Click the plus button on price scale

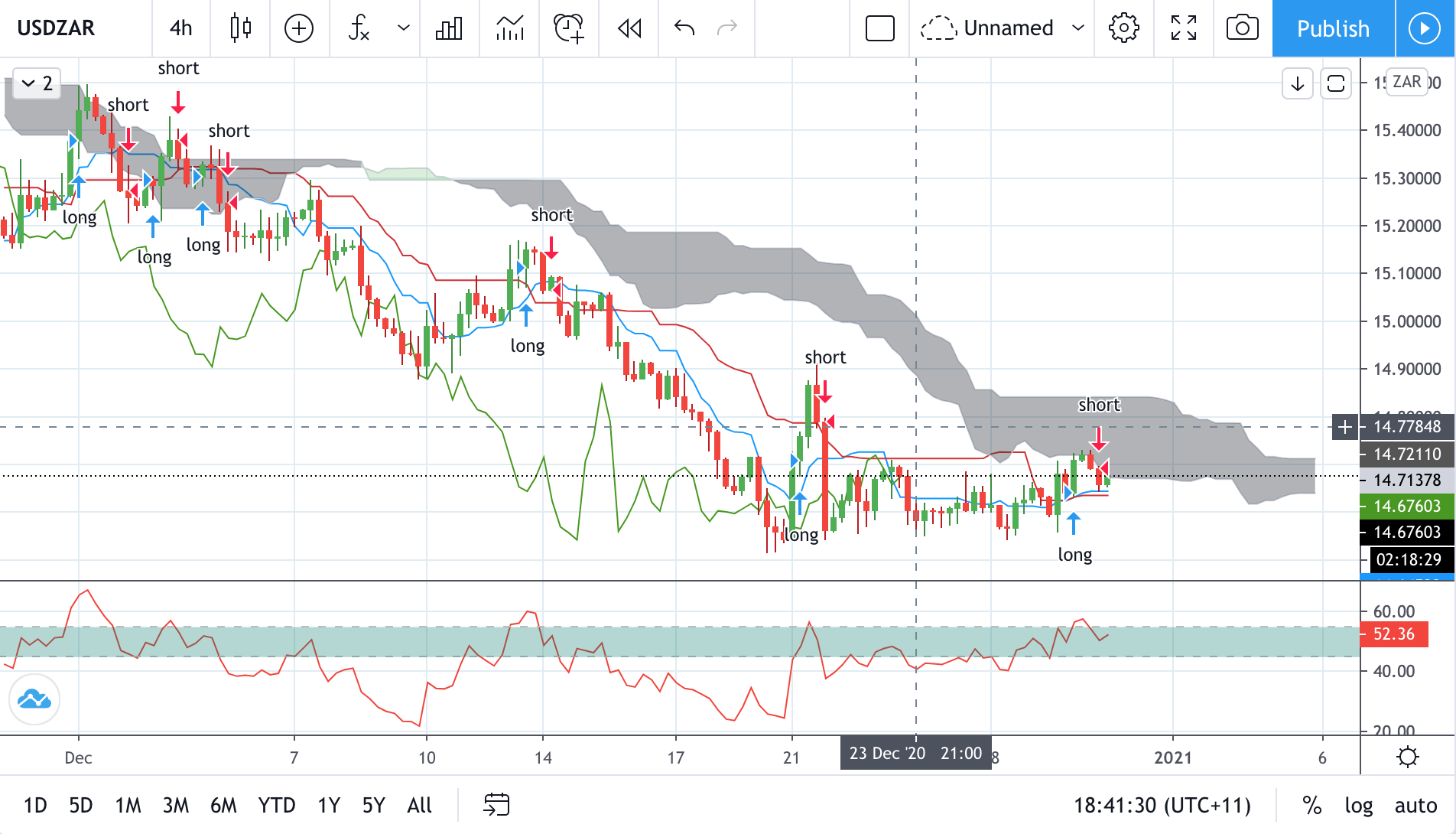(1345, 427)
